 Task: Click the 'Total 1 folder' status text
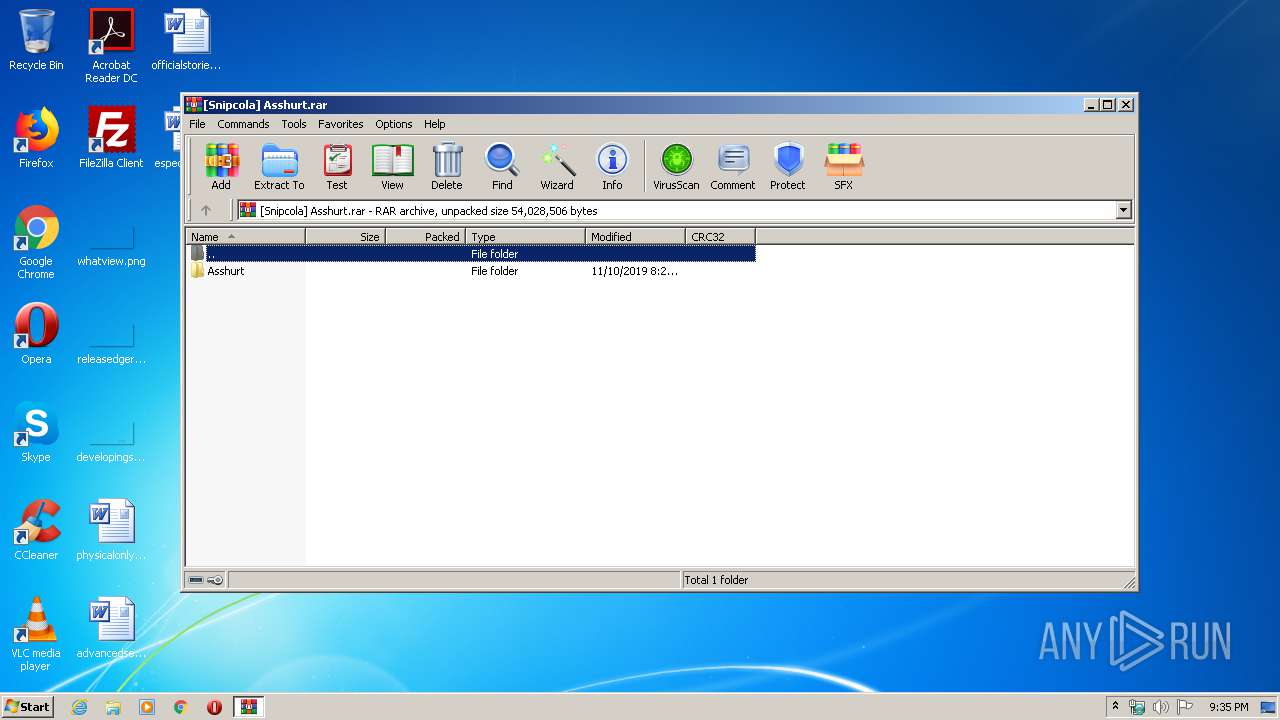point(716,580)
